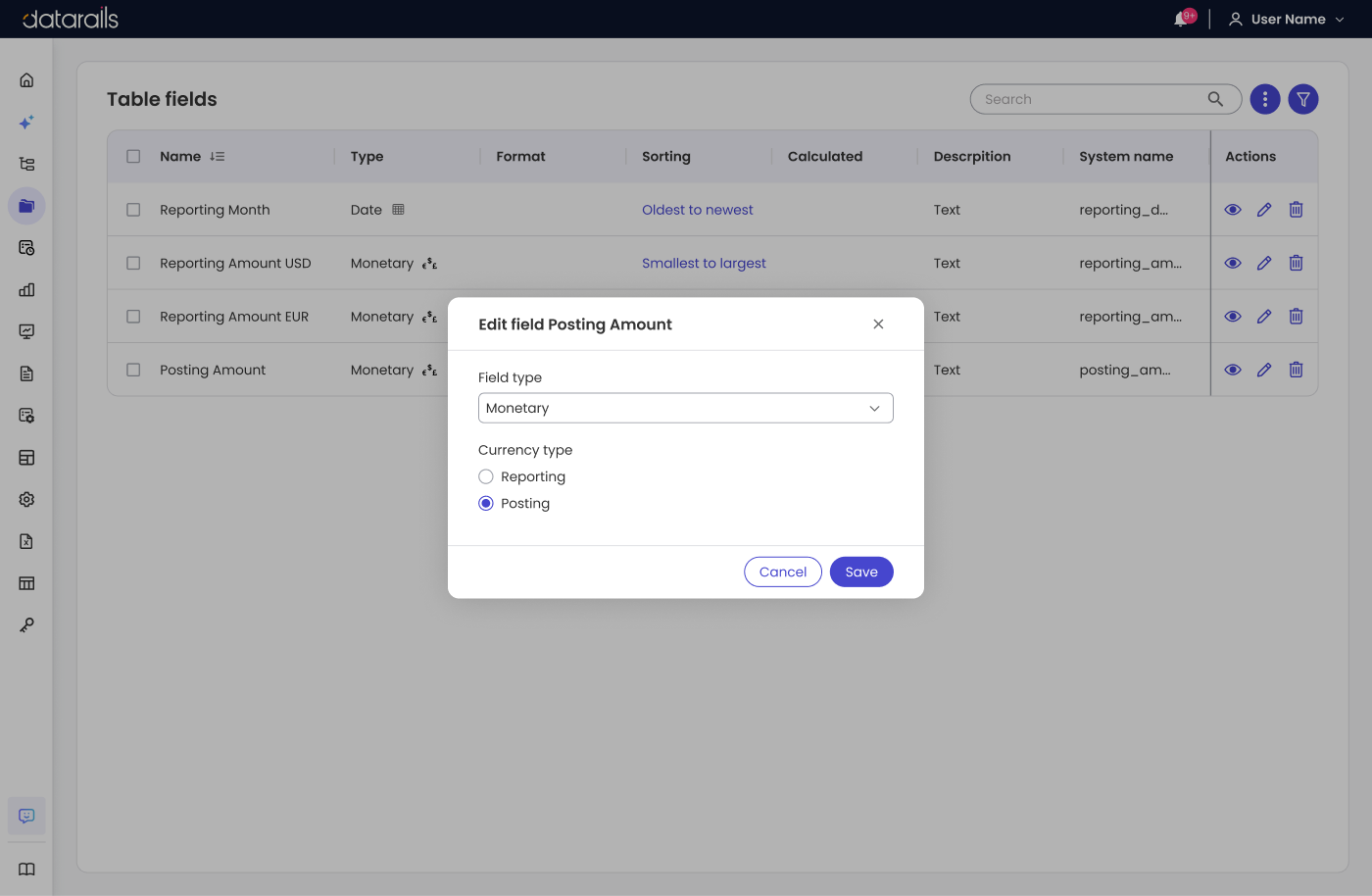Screen dimensions: 1372x896
Task: Check the Reporting Month row checkbox
Action: (x=133, y=210)
